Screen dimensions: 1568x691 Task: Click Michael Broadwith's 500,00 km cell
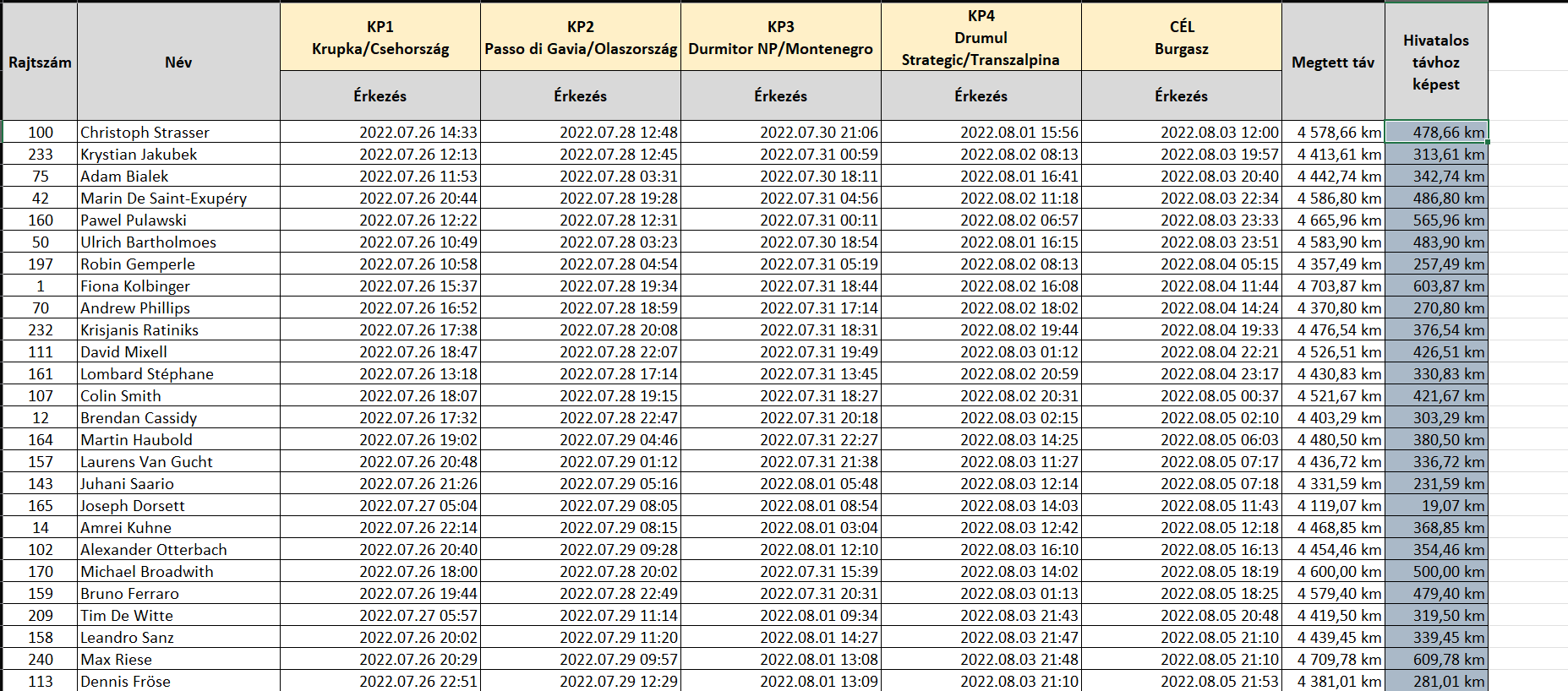coord(1436,571)
